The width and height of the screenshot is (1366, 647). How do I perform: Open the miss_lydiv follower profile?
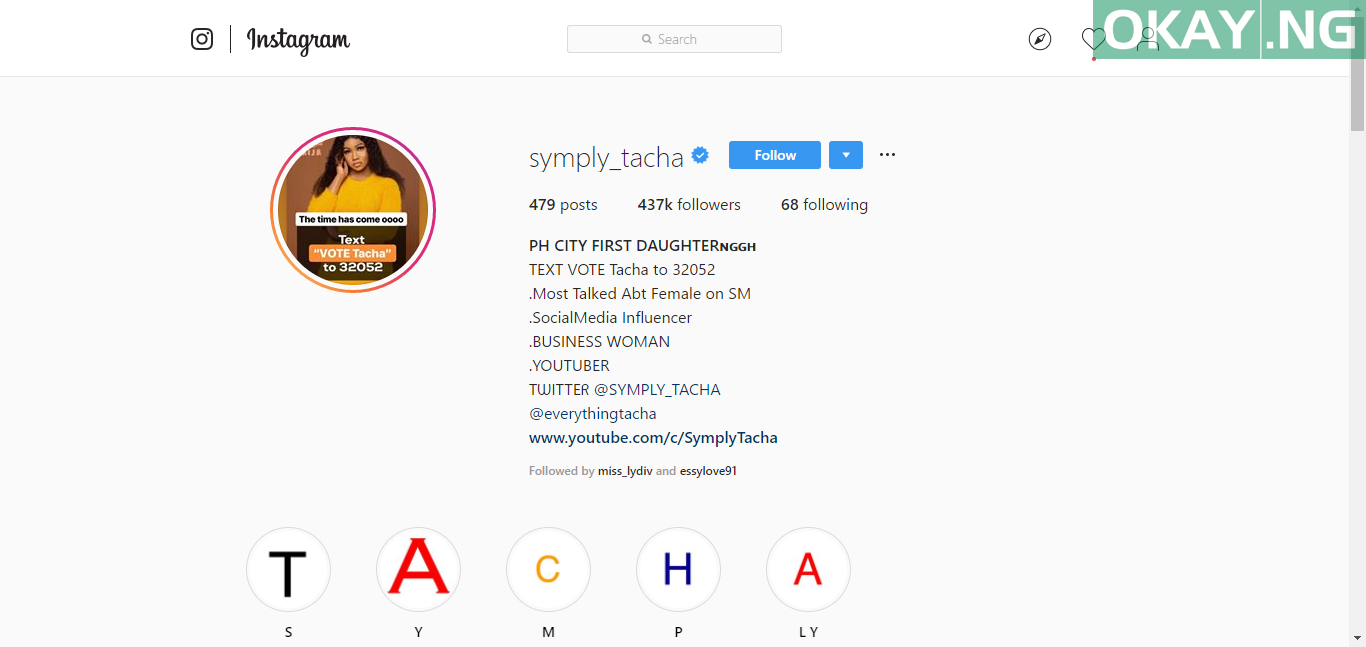click(x=625, y=471)
